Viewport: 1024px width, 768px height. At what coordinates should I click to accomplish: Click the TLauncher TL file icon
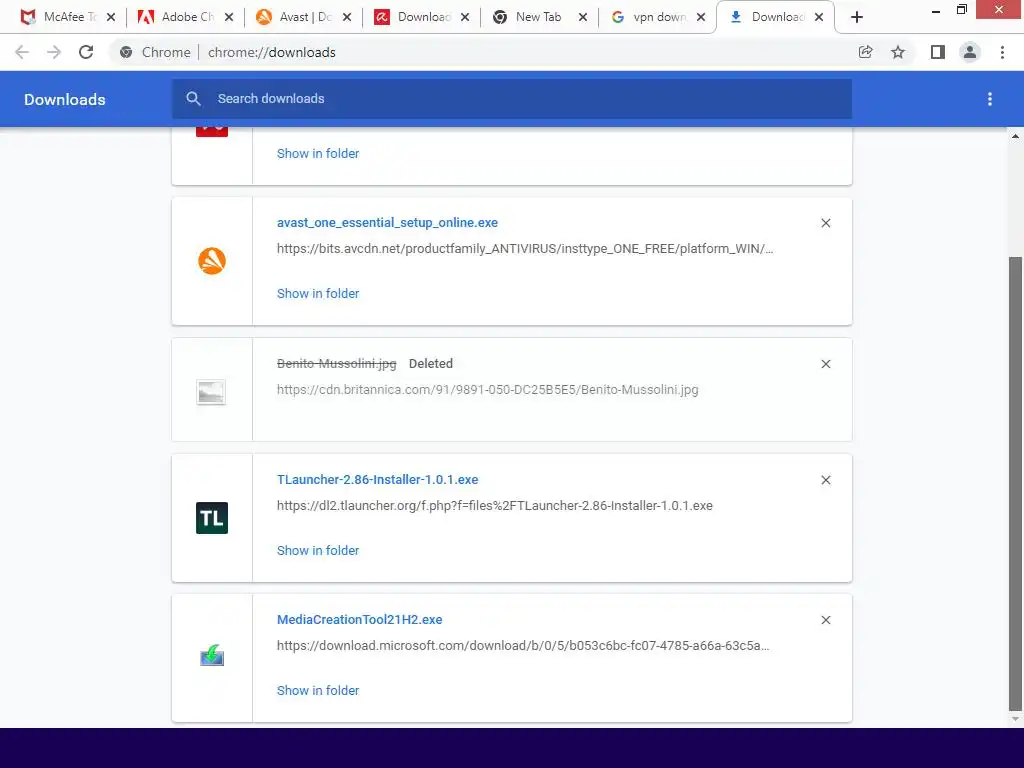point(212,518)
